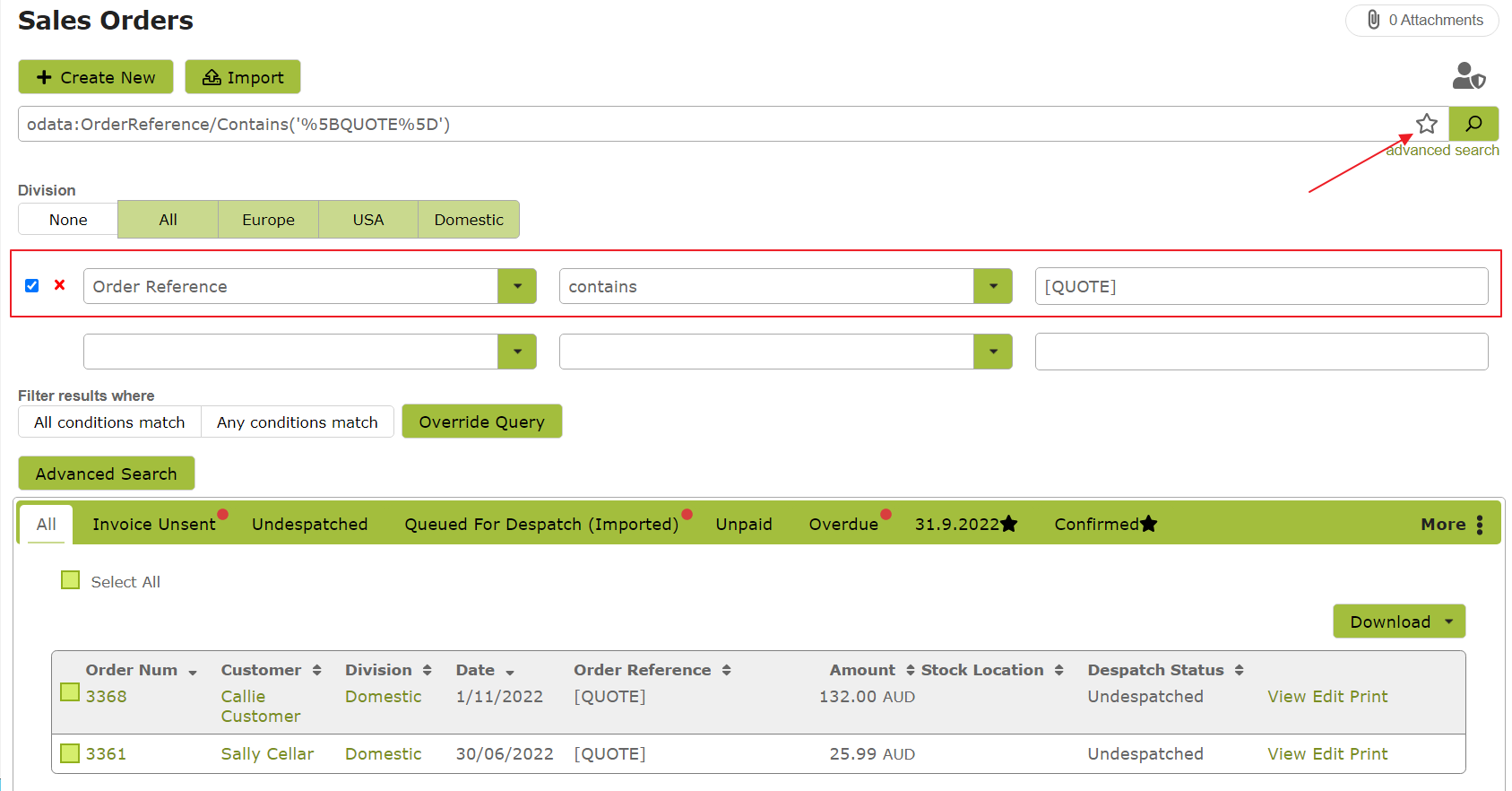Tick the Select All checkbox
Screen dimensions: 1512x791
(x=70, y=580)
